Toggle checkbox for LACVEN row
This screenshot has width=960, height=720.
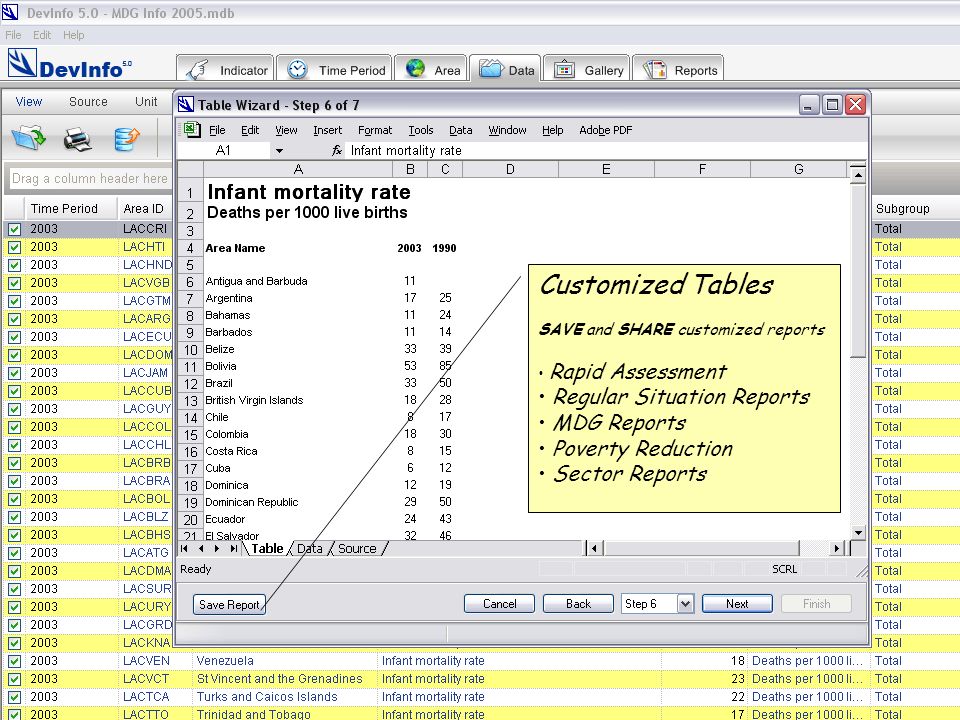click(x=14, y=661)
